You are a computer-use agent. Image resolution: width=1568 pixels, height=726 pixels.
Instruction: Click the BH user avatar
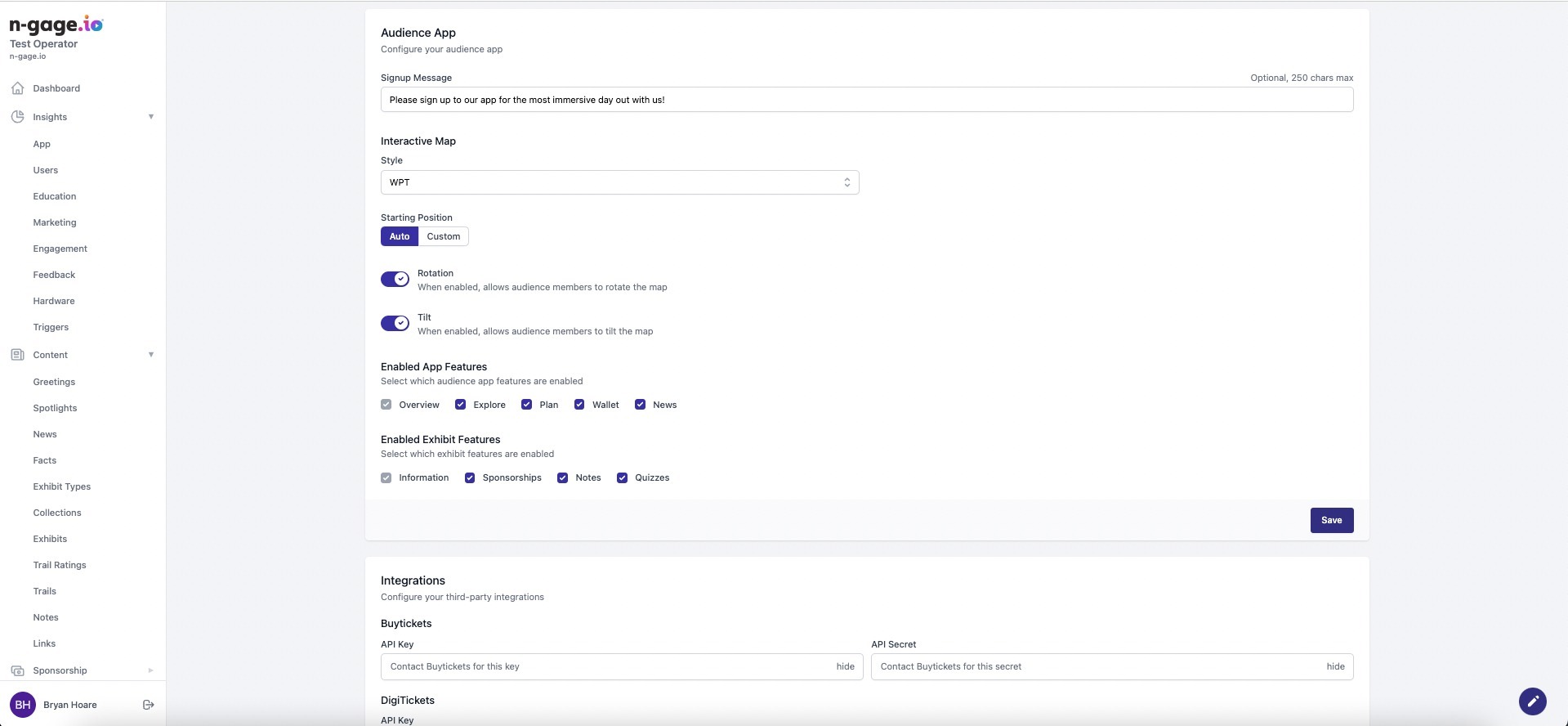23,705
